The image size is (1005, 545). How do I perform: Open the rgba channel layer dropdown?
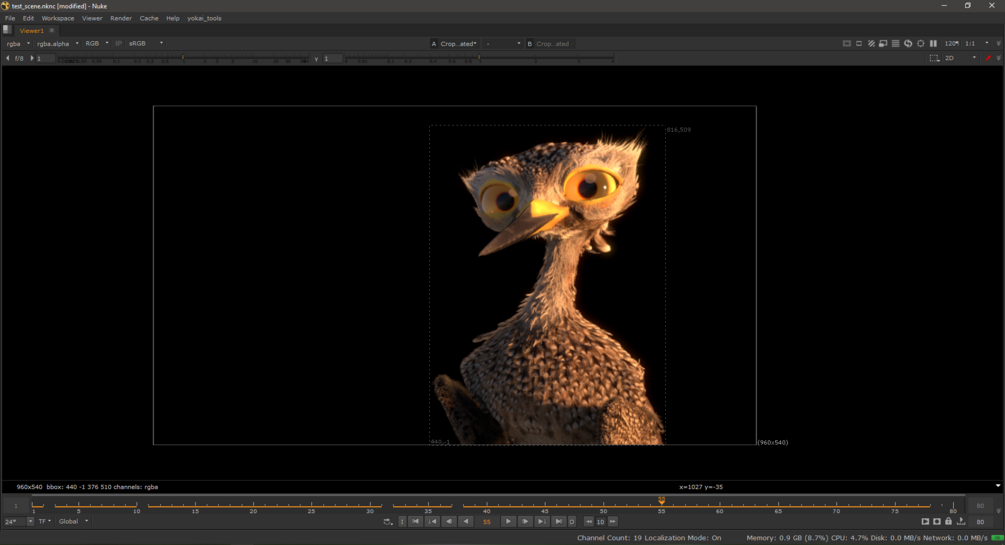[x=18, y=44]
